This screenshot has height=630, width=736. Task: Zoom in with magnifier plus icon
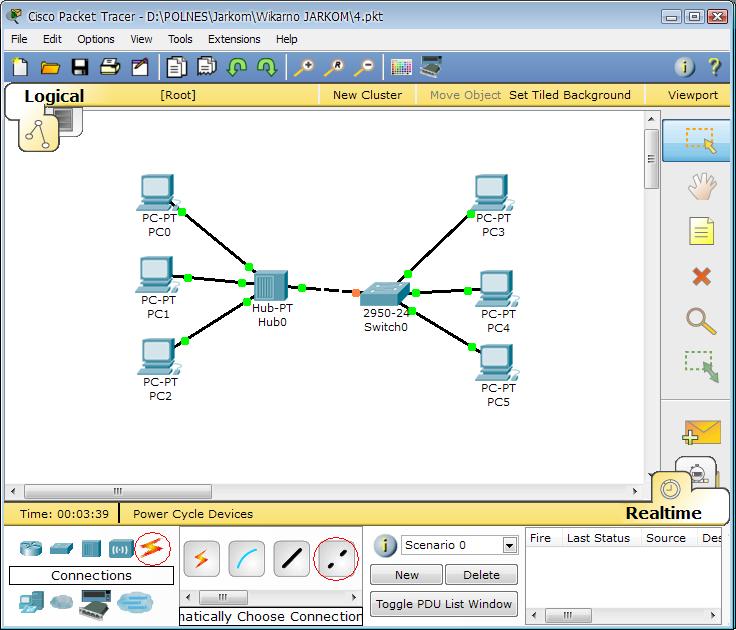pos(304,67)
